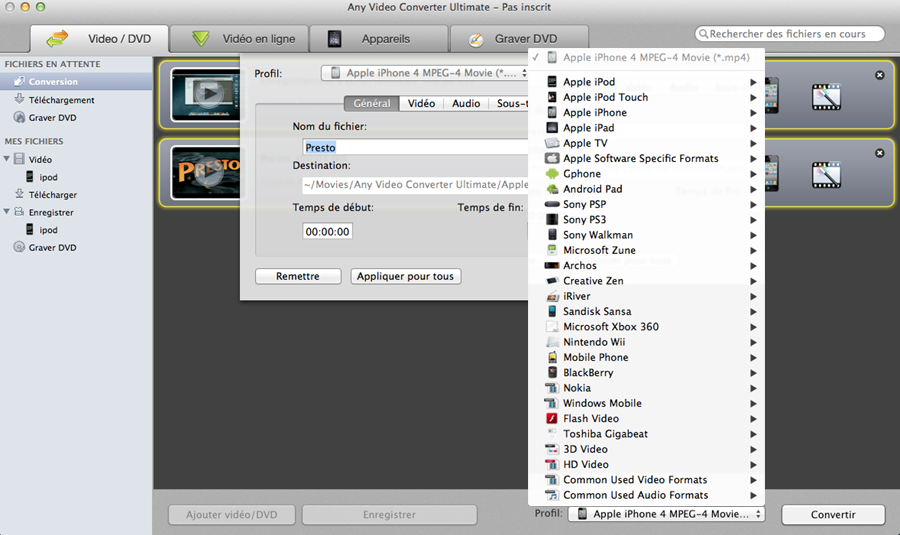Click the Mobile Phone icon
Viewport: 900px width, 535px height.
click(552, 357)
